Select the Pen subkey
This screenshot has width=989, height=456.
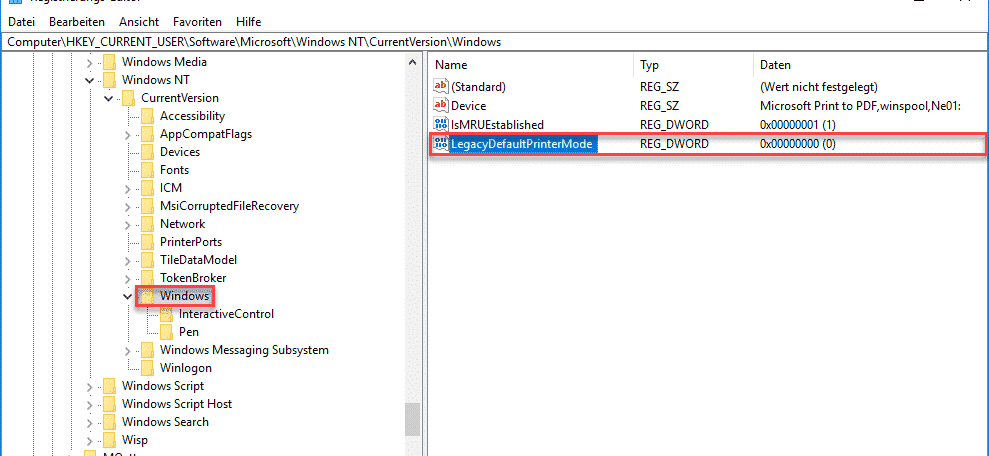pos(189,332)
